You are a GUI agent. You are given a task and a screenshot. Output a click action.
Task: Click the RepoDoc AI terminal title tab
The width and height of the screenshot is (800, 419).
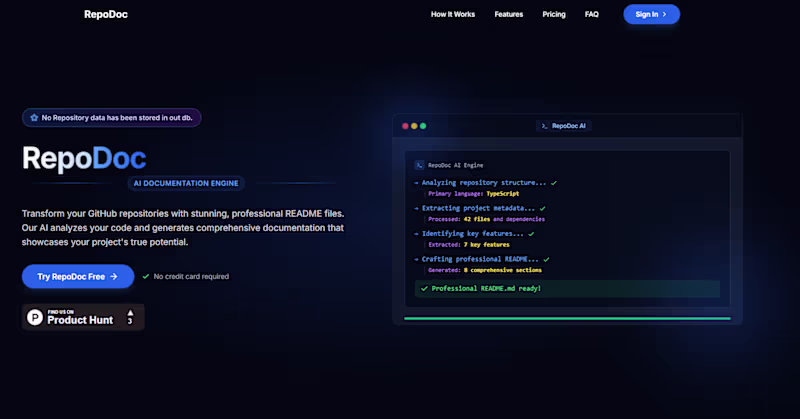(564, 126)
